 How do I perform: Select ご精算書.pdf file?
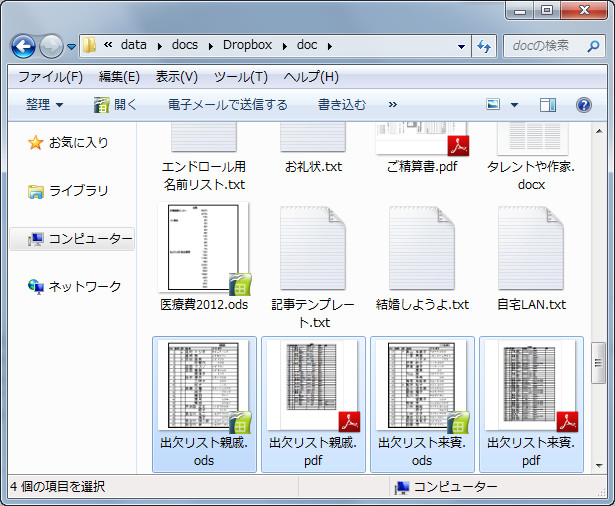pyautogui.click(x=422, y=149)
